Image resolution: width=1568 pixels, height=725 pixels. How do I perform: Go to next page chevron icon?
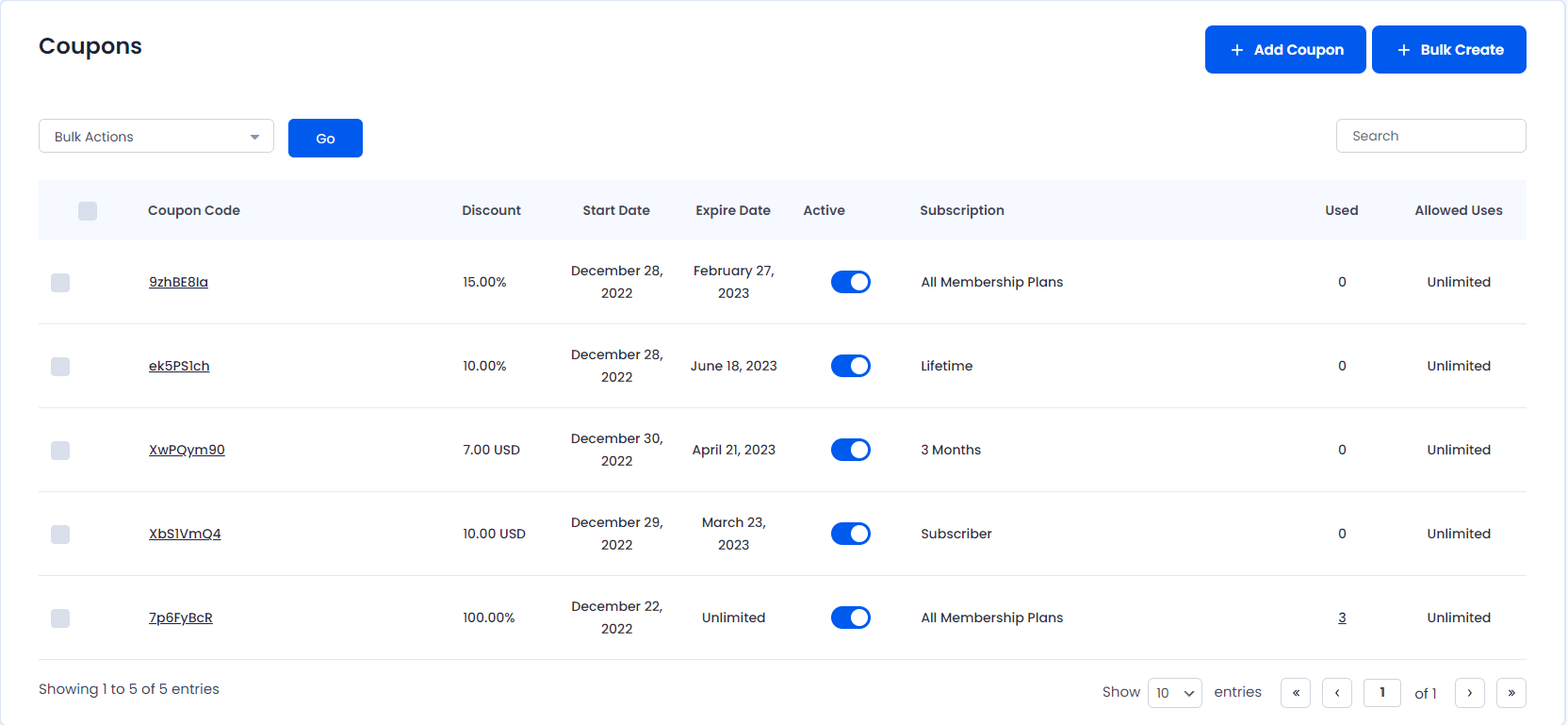click(1470, 693)
